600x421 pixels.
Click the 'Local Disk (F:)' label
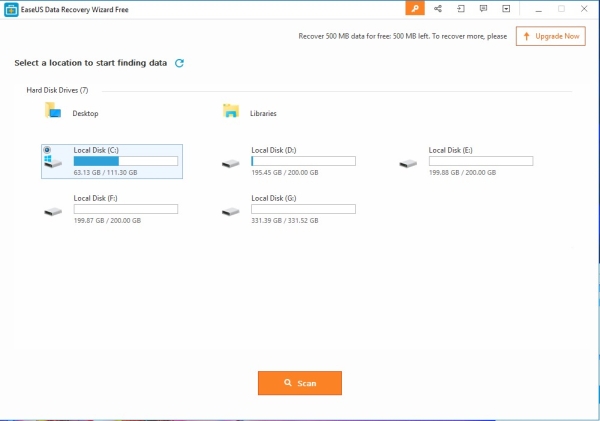tap(96, 198)
